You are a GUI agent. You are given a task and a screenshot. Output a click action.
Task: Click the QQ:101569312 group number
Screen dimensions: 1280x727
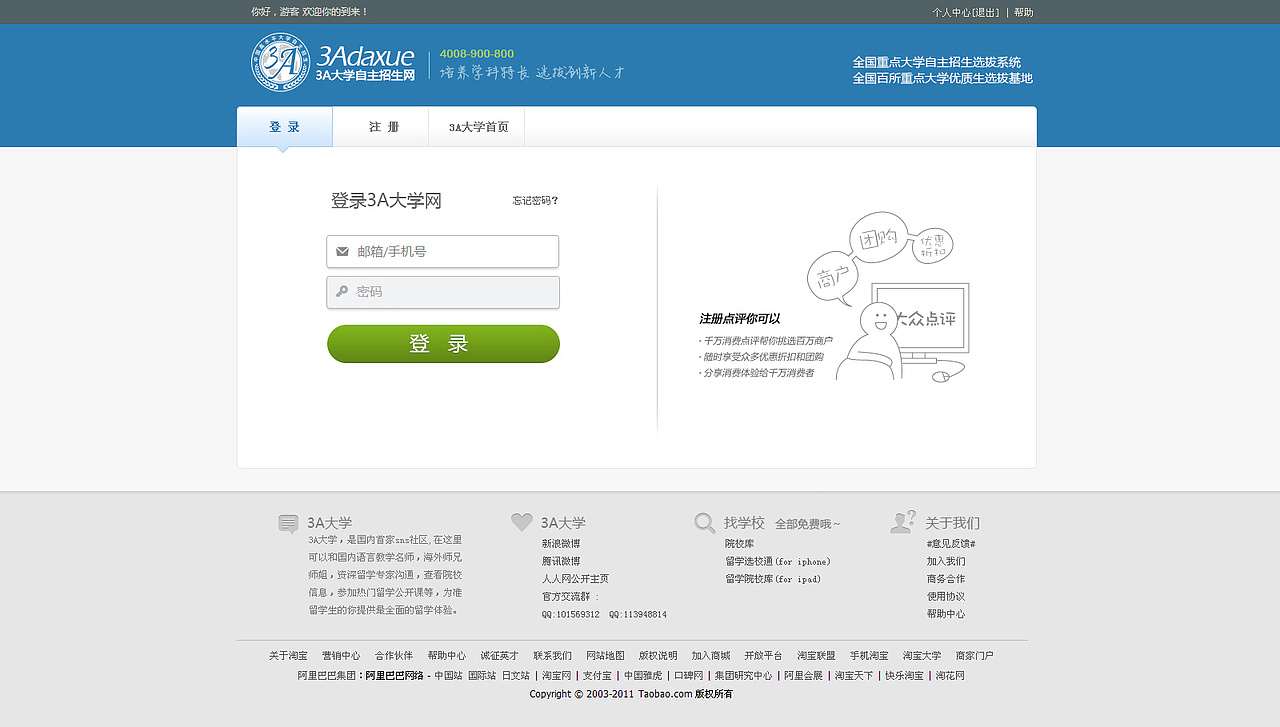point(571,614)
